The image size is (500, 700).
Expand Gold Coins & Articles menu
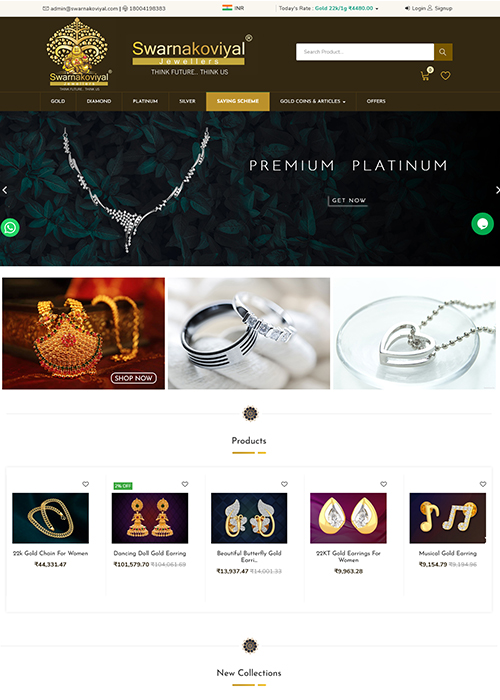312,101
